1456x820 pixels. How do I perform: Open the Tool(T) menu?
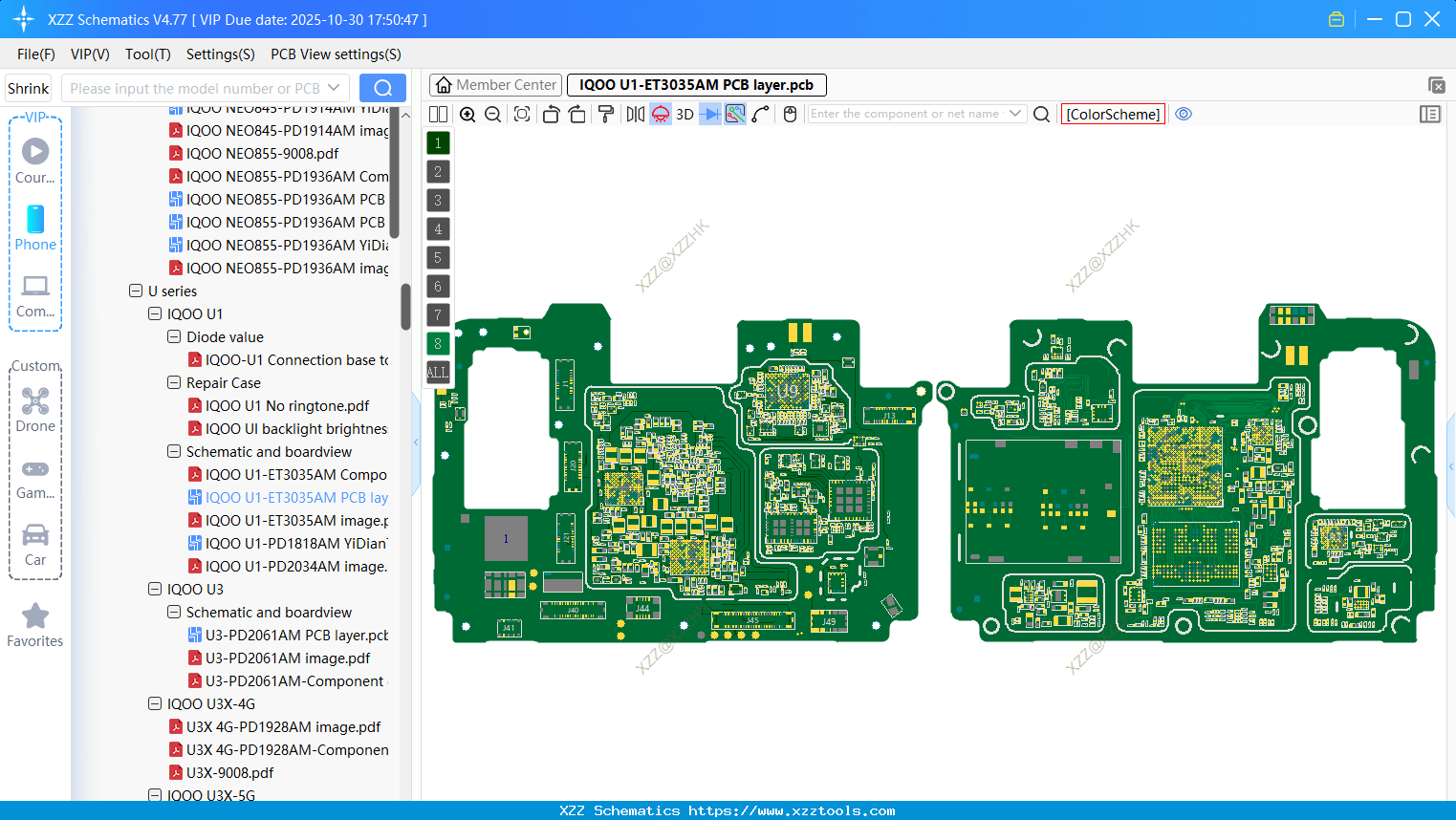click(x=147, y=54)
